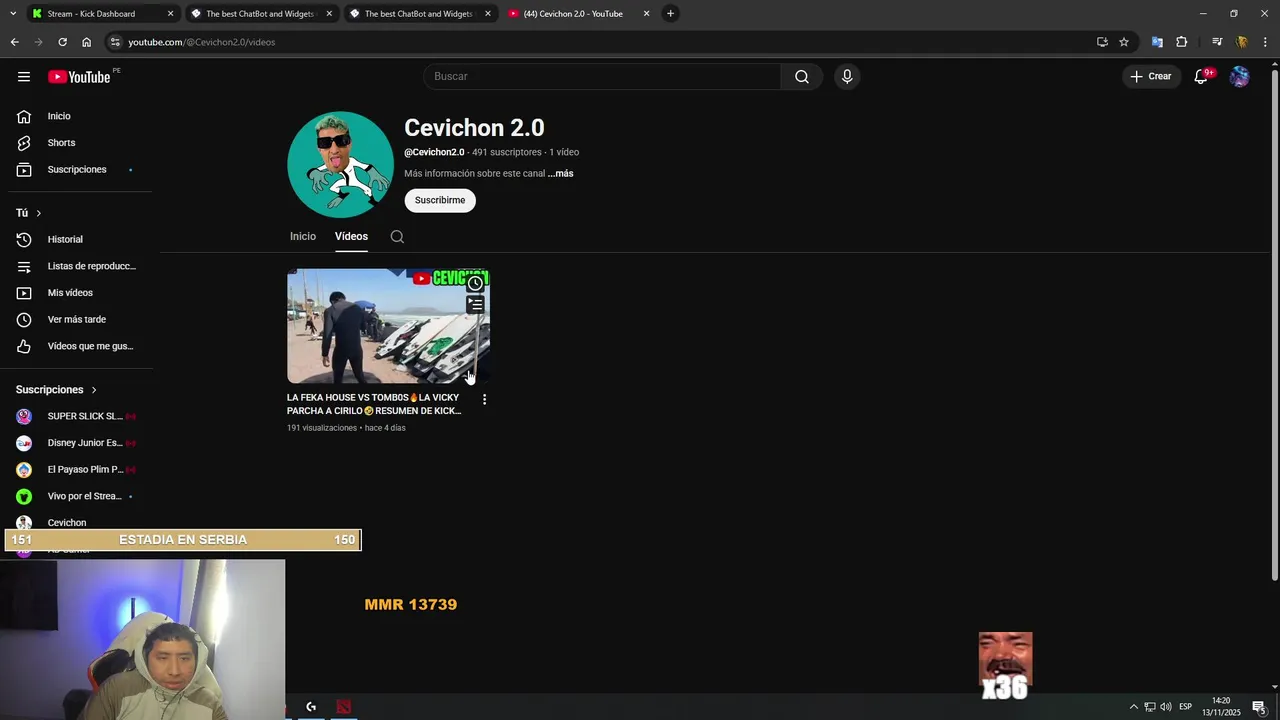Search within the Cevichon 2.0 channel

[397, 237]
